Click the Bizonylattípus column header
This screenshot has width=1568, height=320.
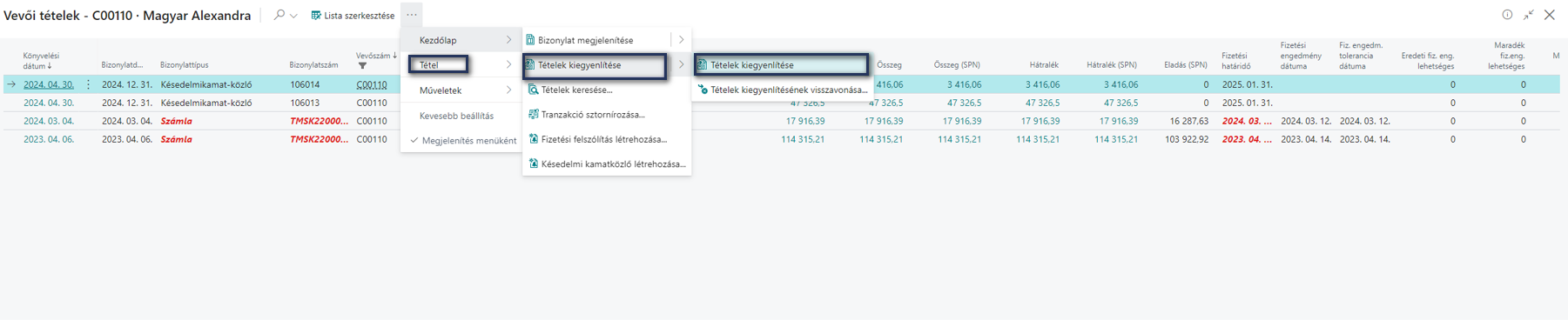pos(184,65)
